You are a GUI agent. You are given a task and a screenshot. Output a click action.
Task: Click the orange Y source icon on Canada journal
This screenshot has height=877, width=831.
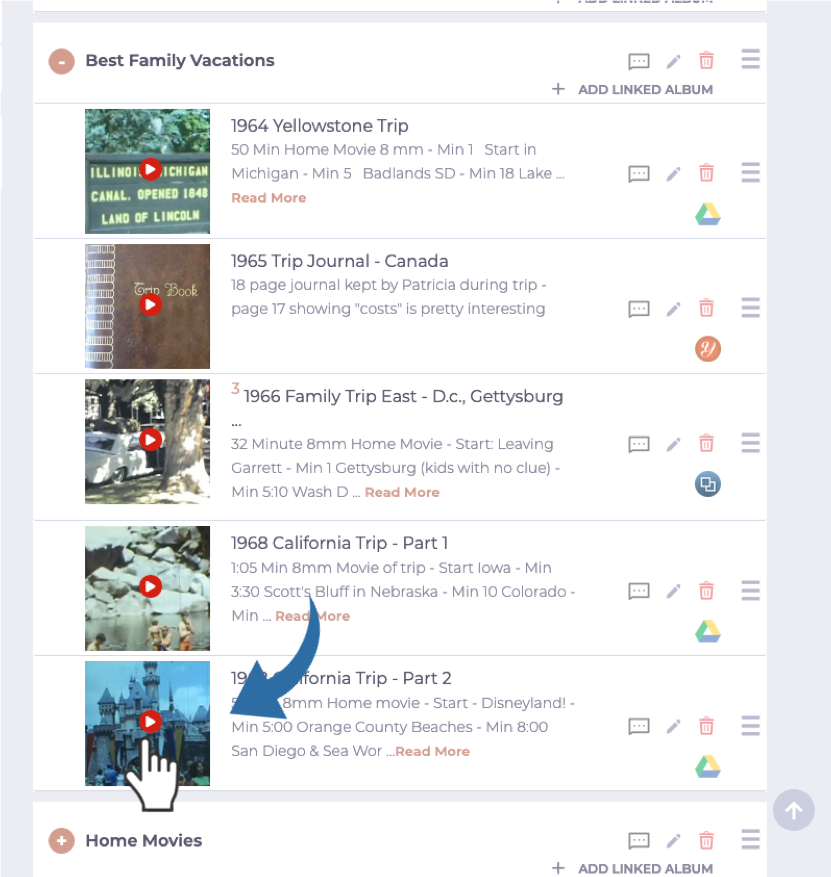tap(707, 349)
